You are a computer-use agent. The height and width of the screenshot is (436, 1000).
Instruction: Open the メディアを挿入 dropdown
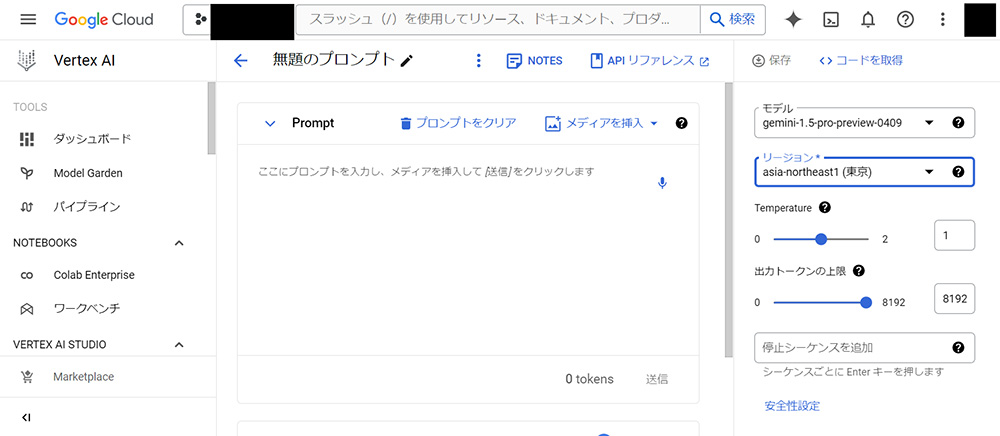click(601, 124)
